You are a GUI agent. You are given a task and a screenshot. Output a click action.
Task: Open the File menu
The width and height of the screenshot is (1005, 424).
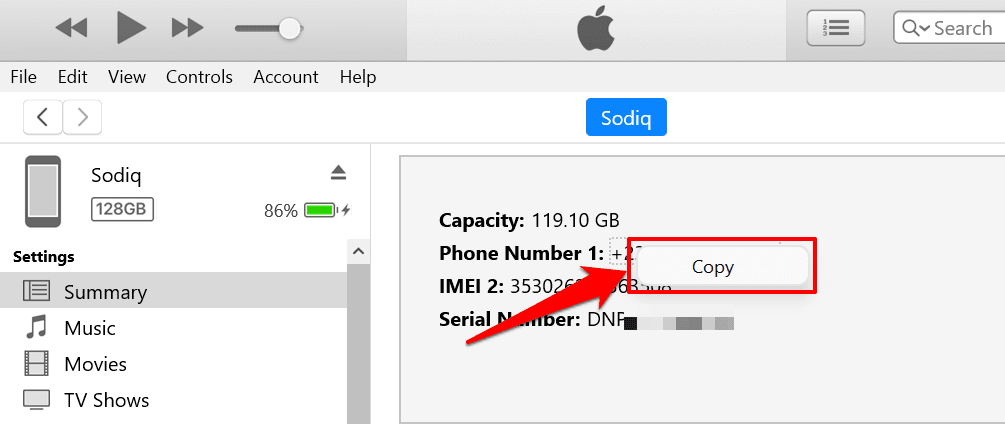tap(23, 77)
